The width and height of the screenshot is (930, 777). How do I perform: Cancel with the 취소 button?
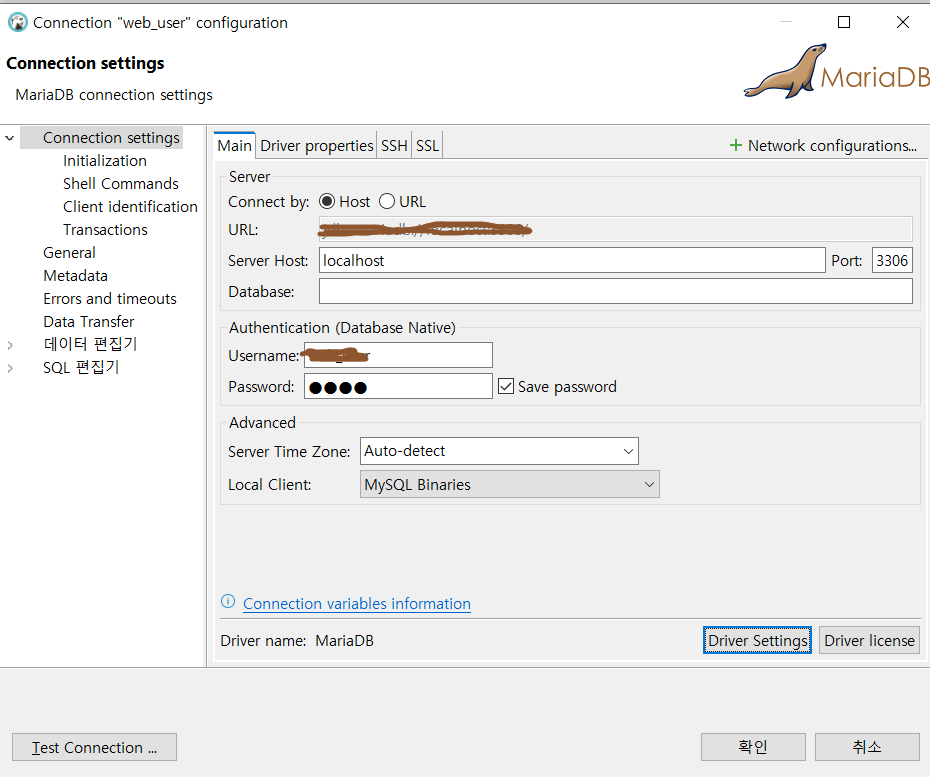coord(867,747)
